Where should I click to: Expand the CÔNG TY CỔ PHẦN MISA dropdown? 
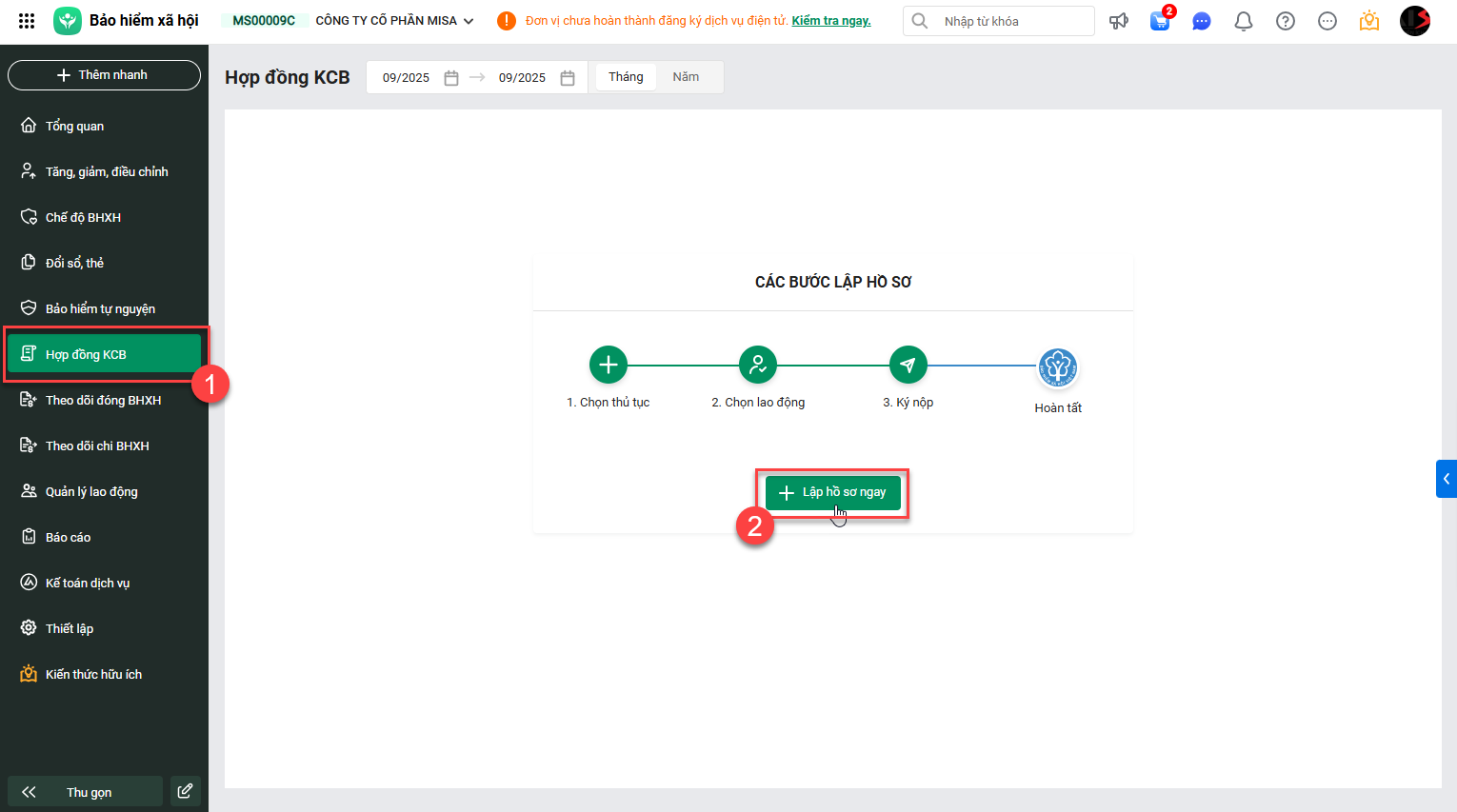pyautogui.click(x=394, y=21)
